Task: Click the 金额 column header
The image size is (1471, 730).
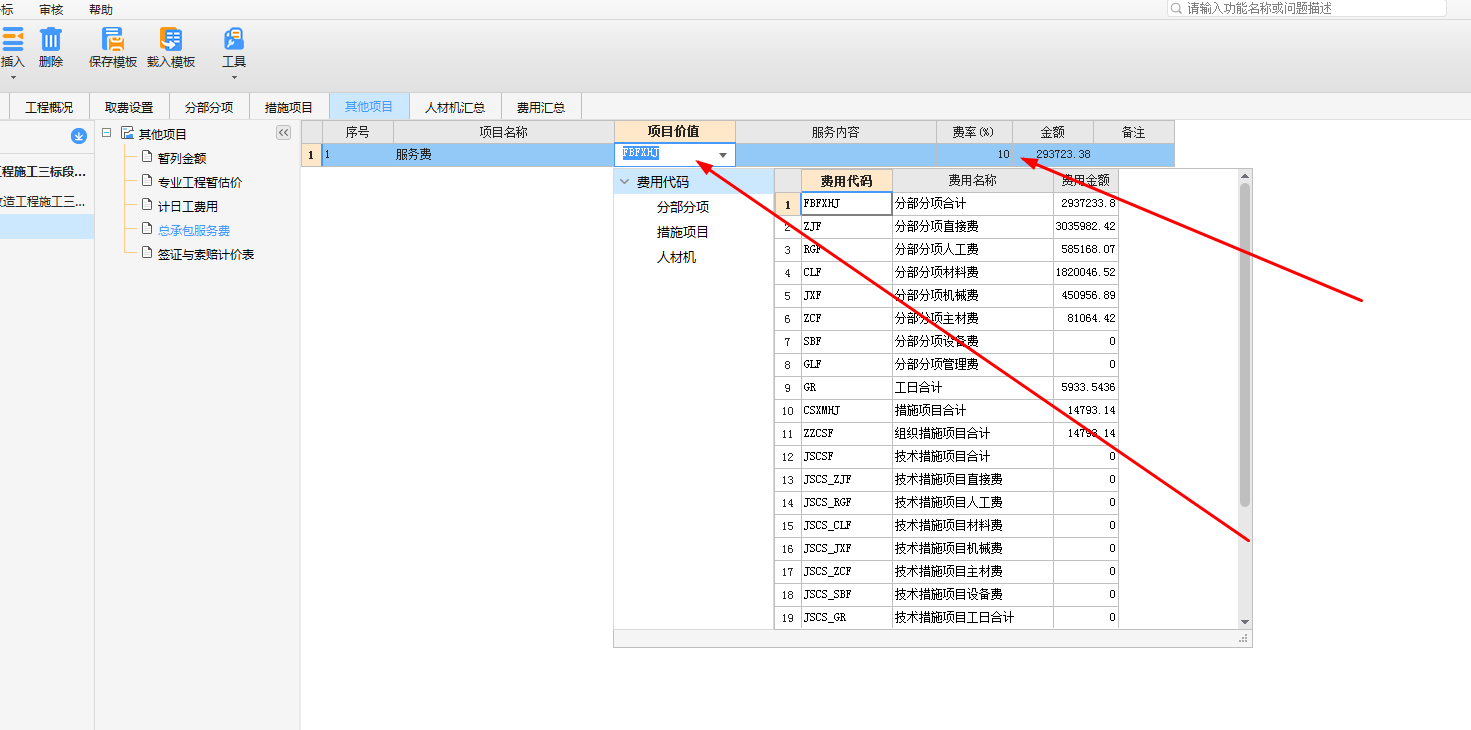Action: tap(1053, 132)
